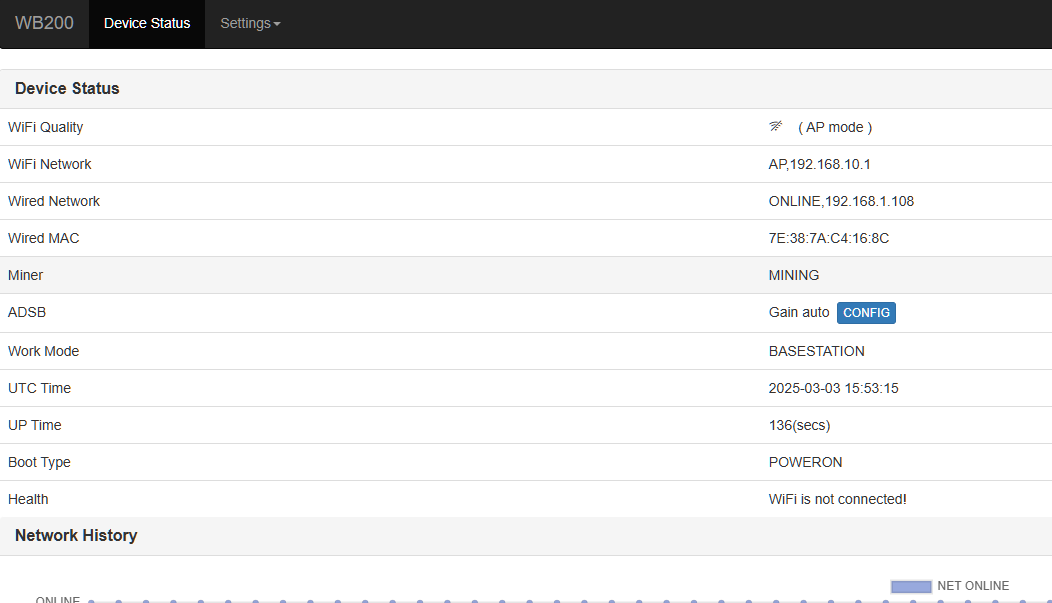This screenshot has height=603, width=1052.
Task: Select the Wired MAC address value
Action: tap(828, 238)
